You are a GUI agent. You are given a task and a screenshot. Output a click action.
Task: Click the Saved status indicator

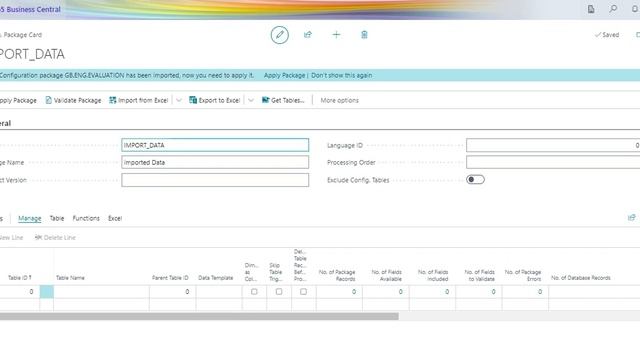(607, 35)
